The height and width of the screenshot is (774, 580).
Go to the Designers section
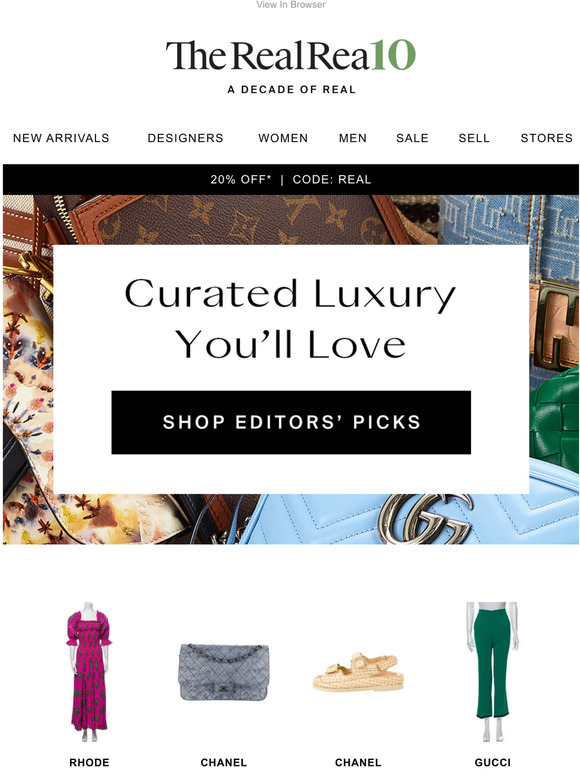pos(185,138)
